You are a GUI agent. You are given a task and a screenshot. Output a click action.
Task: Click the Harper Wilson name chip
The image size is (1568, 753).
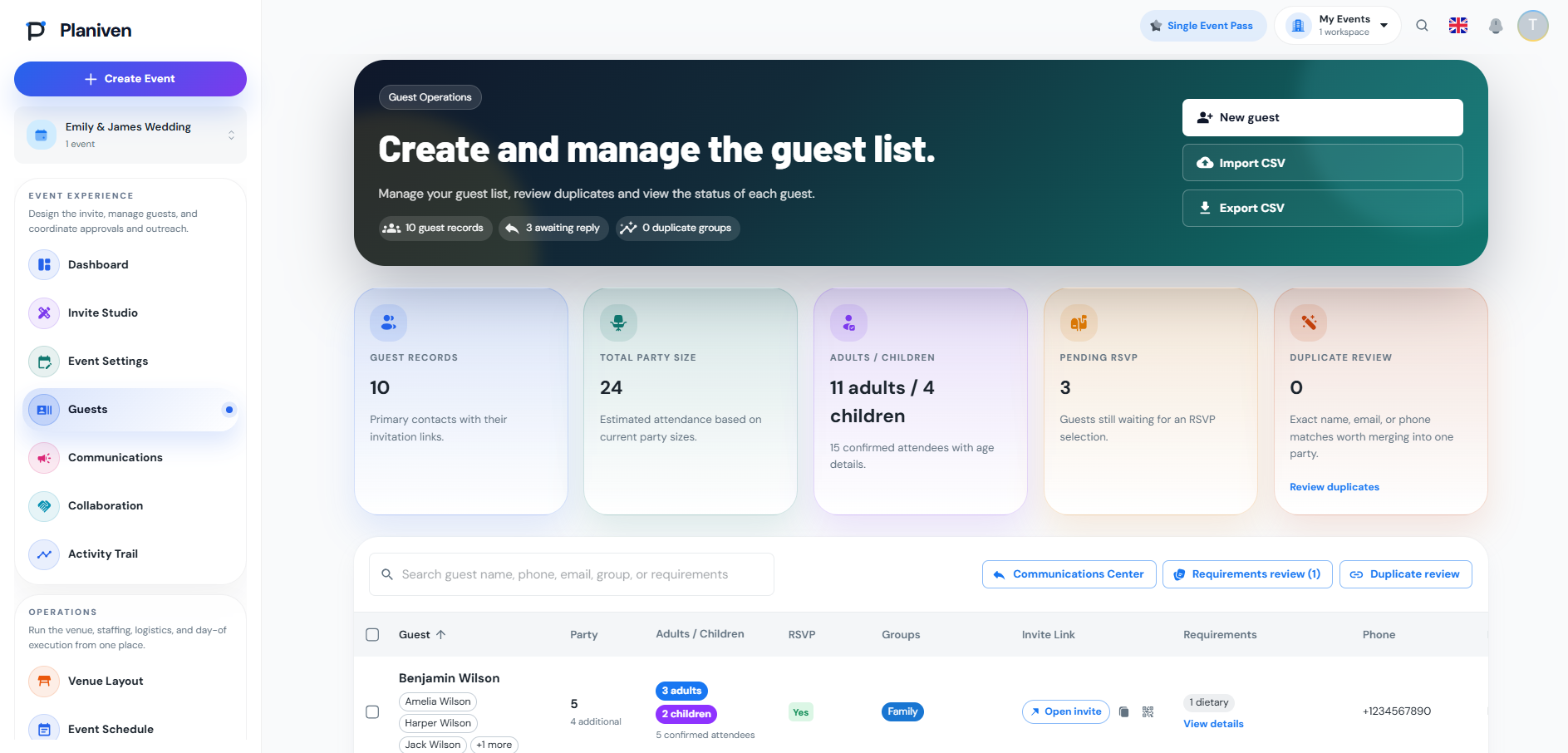pyautogui.click(x=438, y=723)
